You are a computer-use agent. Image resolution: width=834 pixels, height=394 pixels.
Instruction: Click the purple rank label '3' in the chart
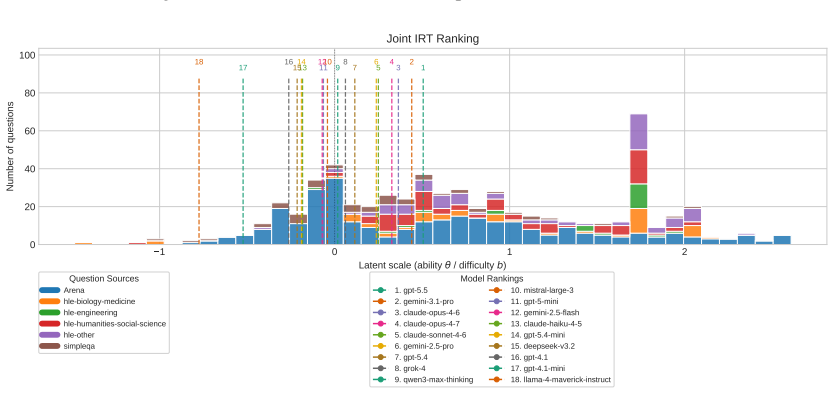[398, 68]
